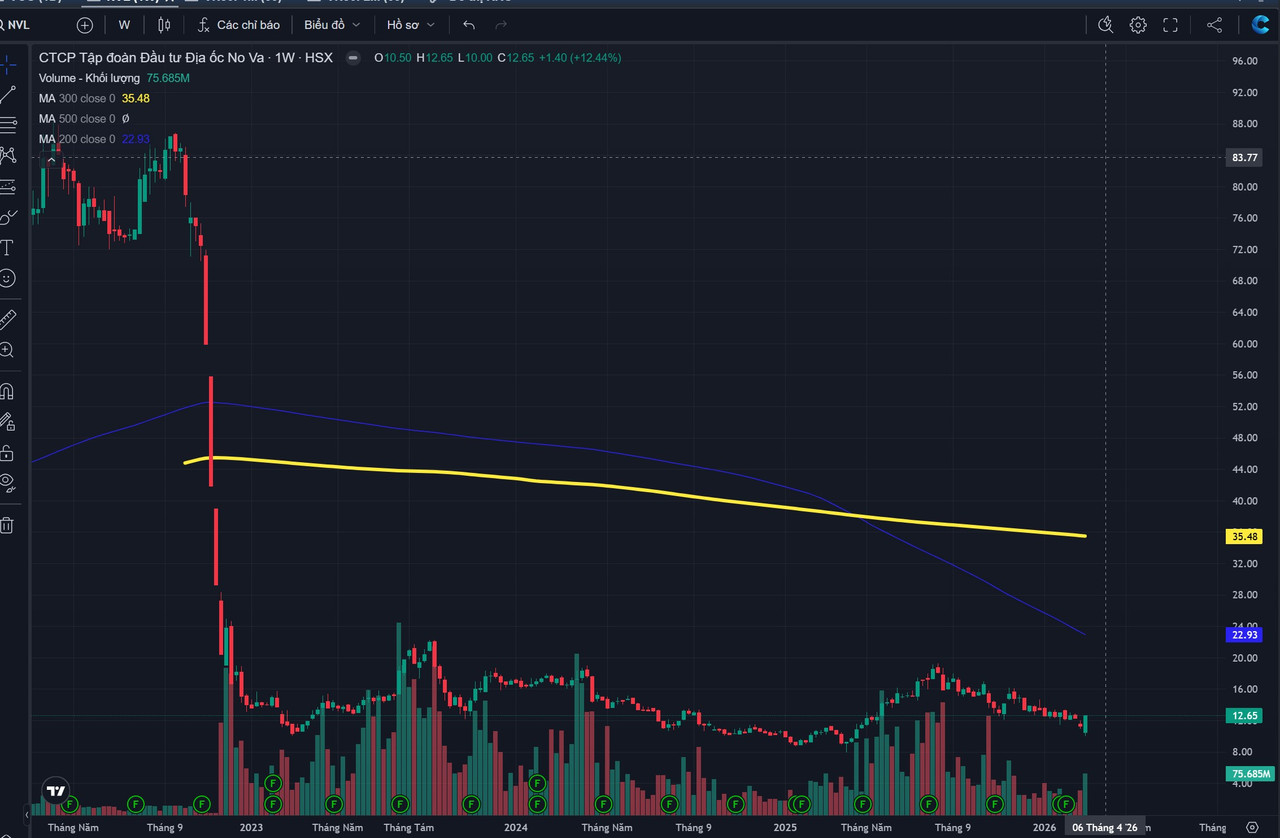Click the yellow MA 300 value 35.48 in legend
The height and width of the screenshot is (838, 1280).
click(136, 98)
